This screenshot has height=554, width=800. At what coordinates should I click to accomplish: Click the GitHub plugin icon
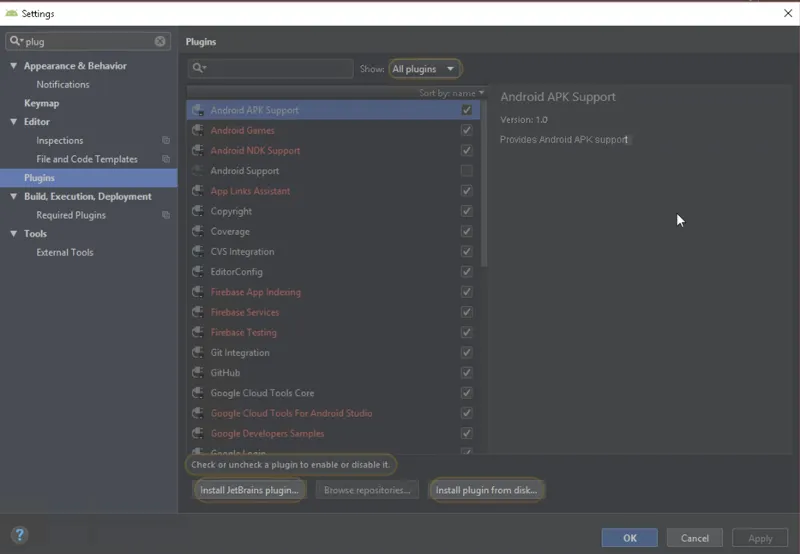(198, 372)
